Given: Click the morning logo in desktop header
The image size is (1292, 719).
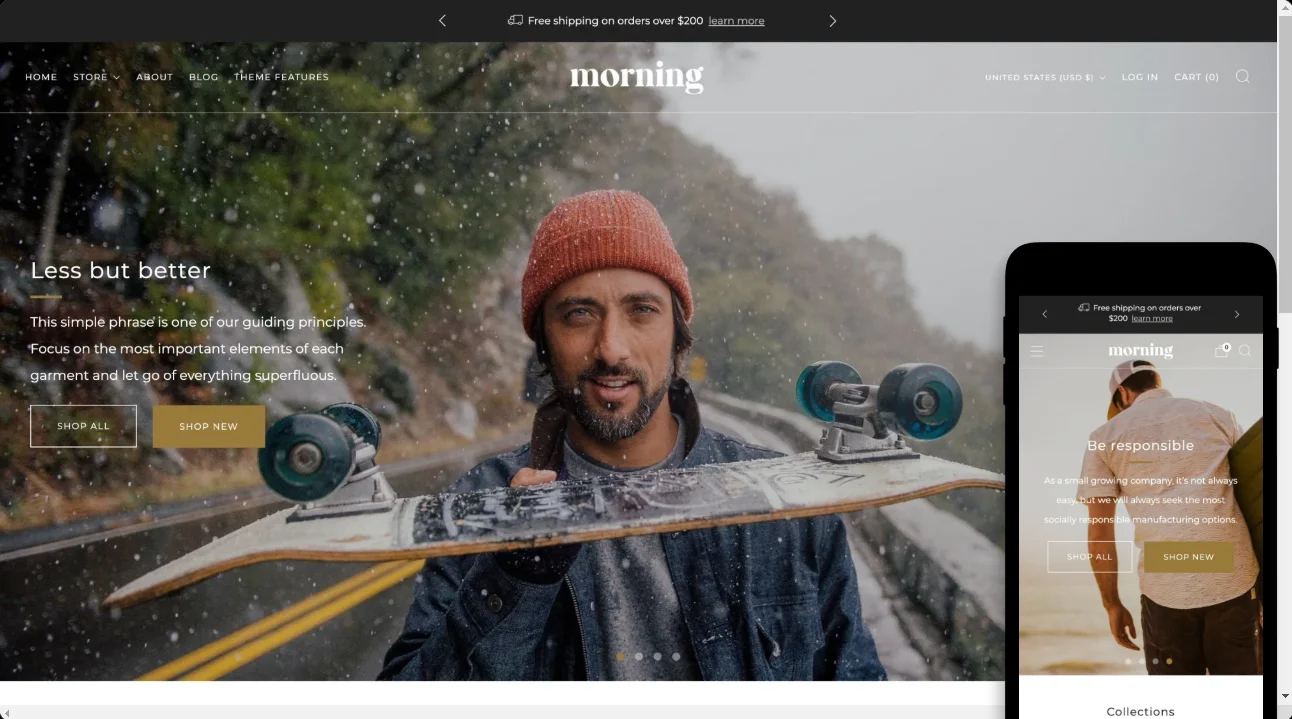Looking at the screenshot, I should (x=637, y=77).
